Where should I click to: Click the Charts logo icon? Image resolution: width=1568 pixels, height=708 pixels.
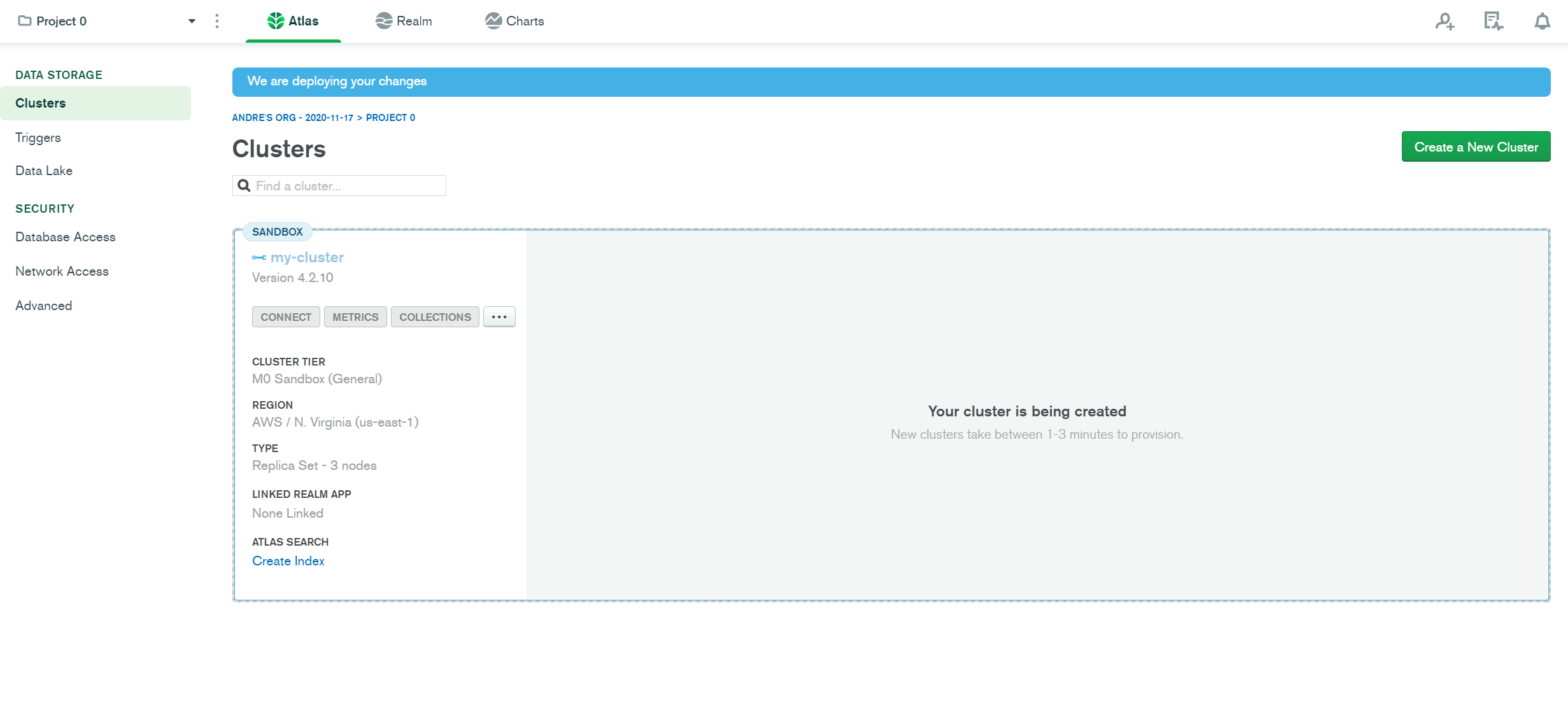pyautogui.click(x=493, y=21)
